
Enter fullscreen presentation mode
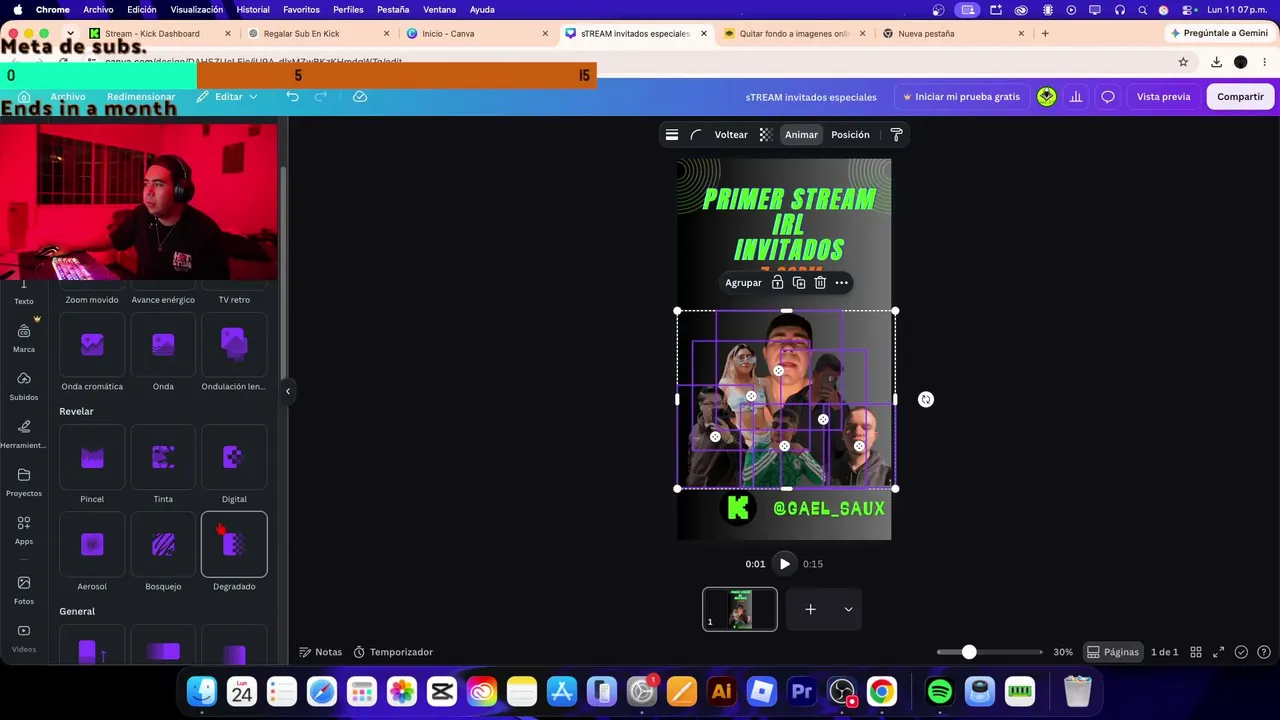click(x=1218, y=652)
